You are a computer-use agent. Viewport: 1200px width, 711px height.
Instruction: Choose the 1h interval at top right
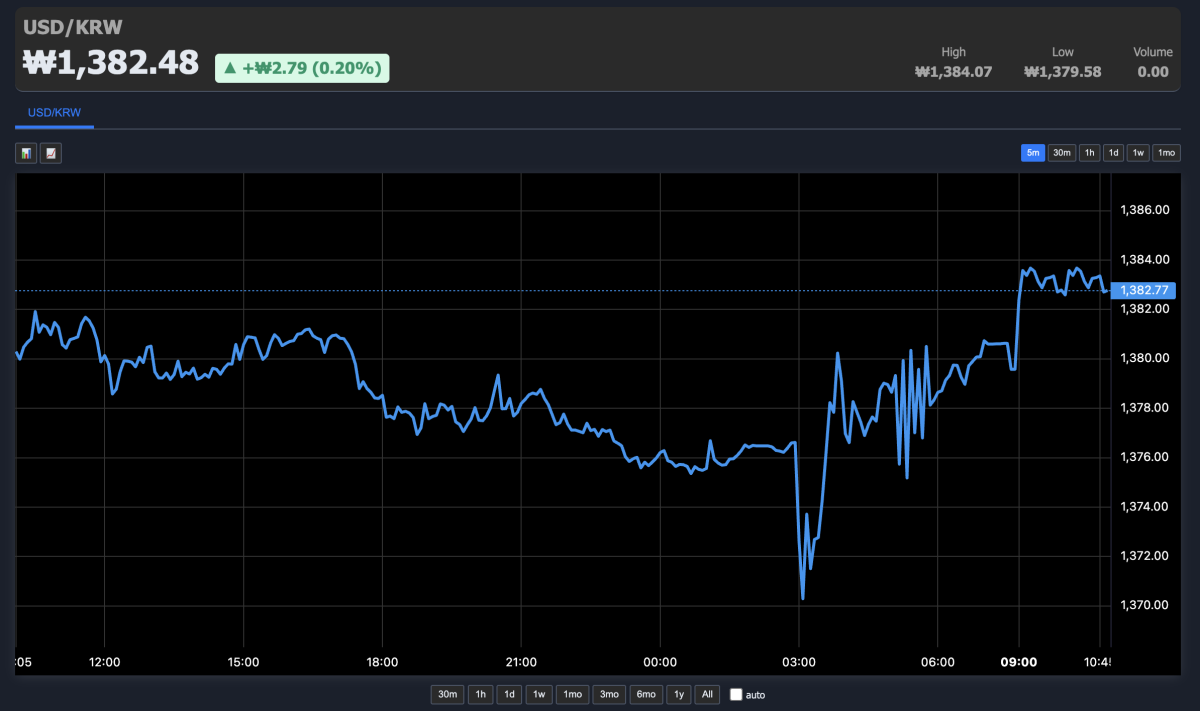coord(1088,153)
